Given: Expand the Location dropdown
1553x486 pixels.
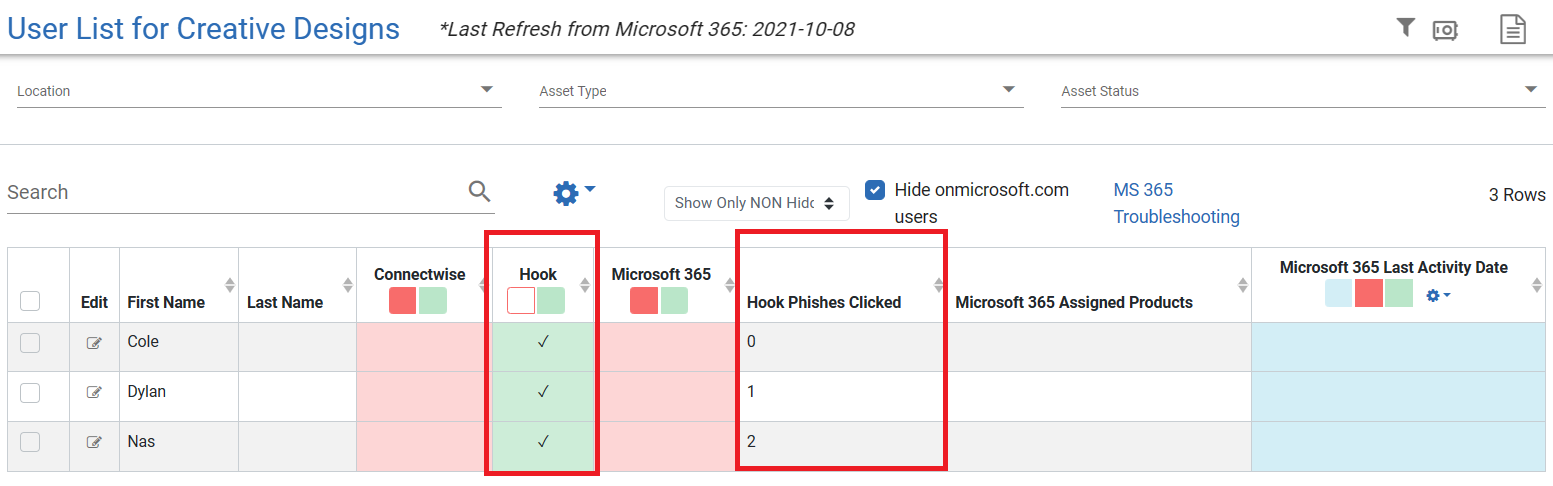Looking at the screenshot, I should click(x=259, y=91).
